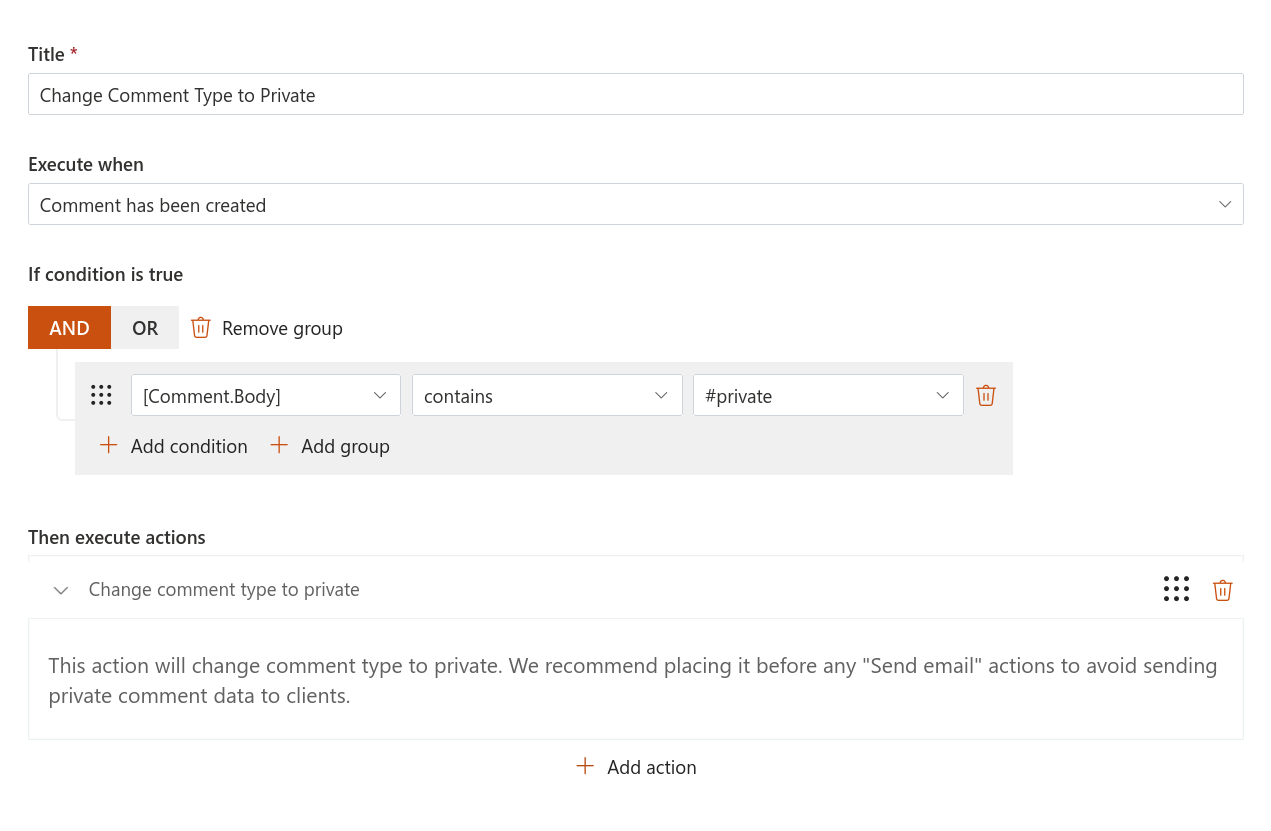Collapse the 'Change comment type to private' action
This screenshot has width=1271, height=831.
(x=60, y=589)
